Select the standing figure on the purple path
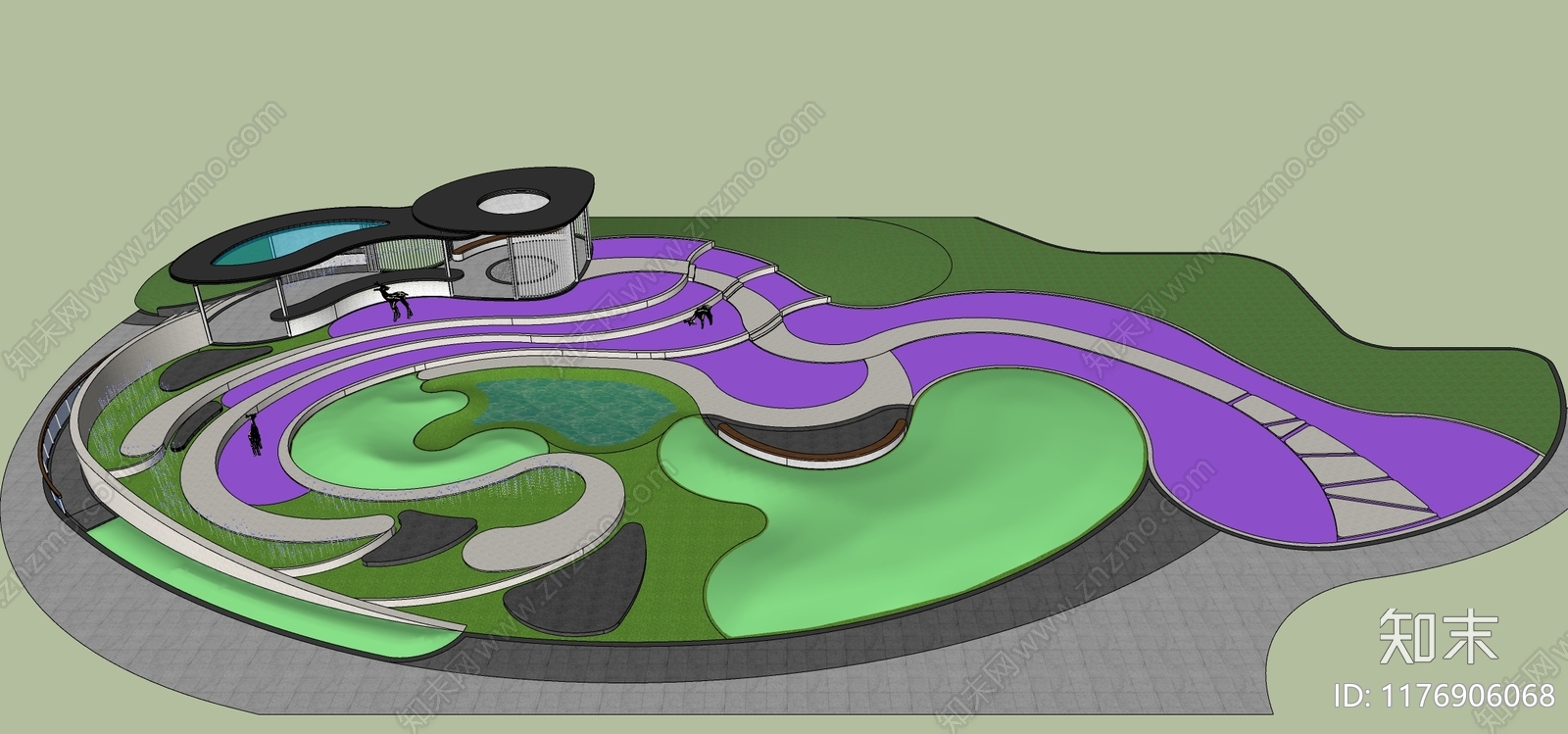 [256, 434]
